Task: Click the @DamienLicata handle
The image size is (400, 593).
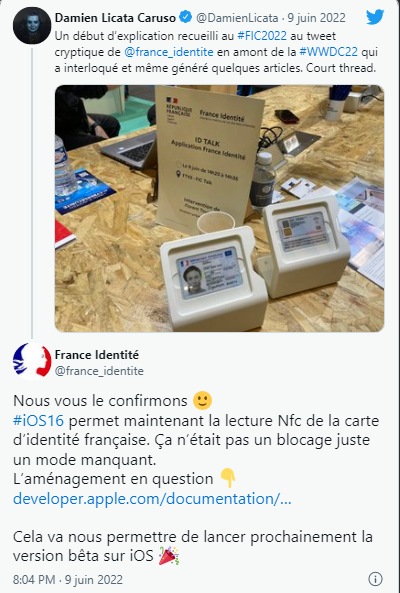Action: (236, 18)
